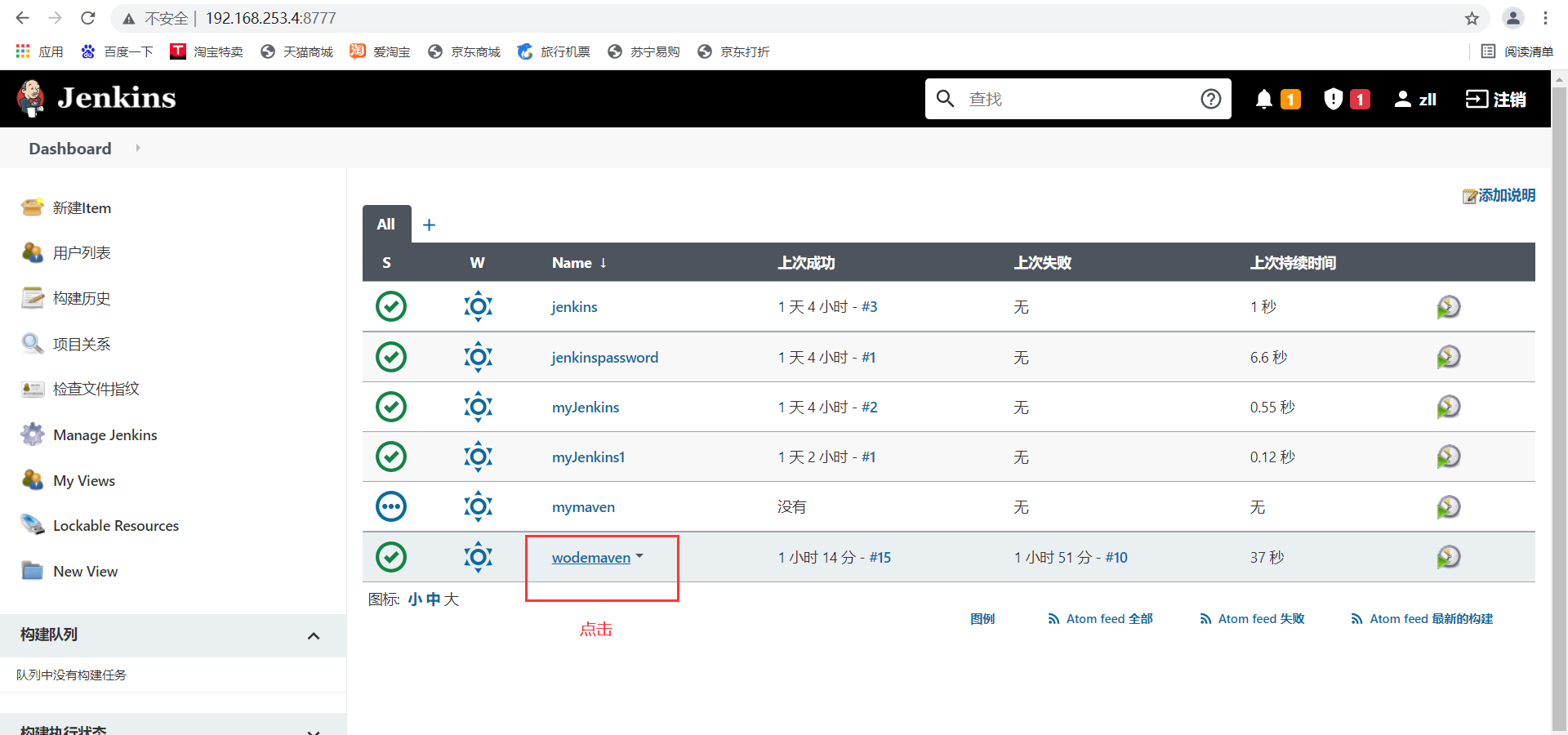Open Atom feed 失败
The width and height of the screenshot is (1568, 735).
[x=1252, y=619]
